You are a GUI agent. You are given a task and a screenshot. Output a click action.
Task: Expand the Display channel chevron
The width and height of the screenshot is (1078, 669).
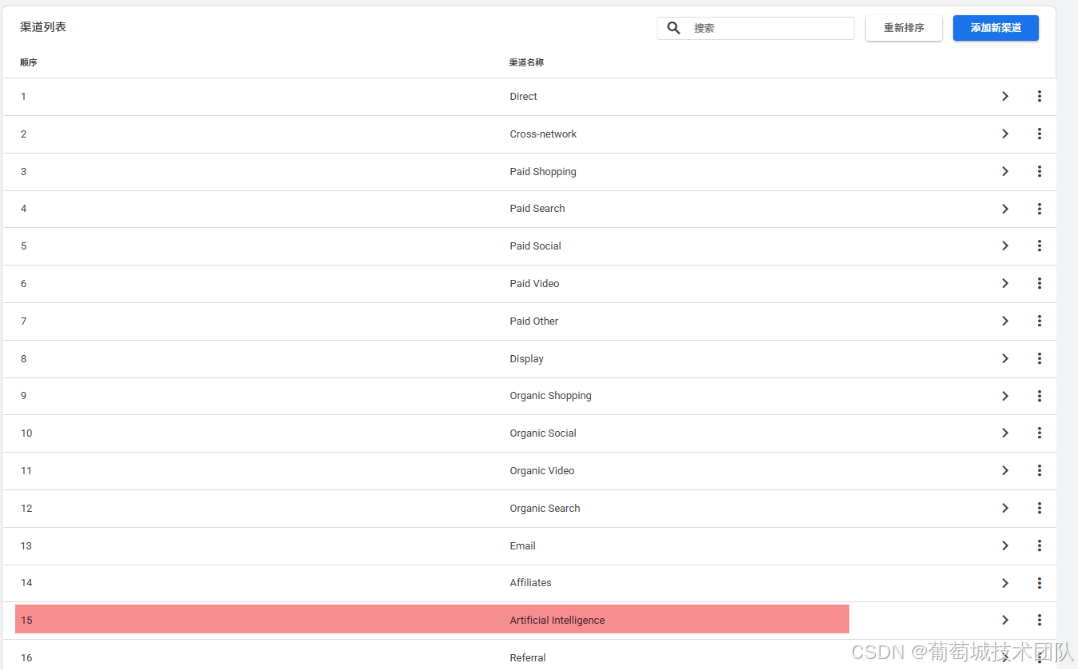tap(1005, 358)
